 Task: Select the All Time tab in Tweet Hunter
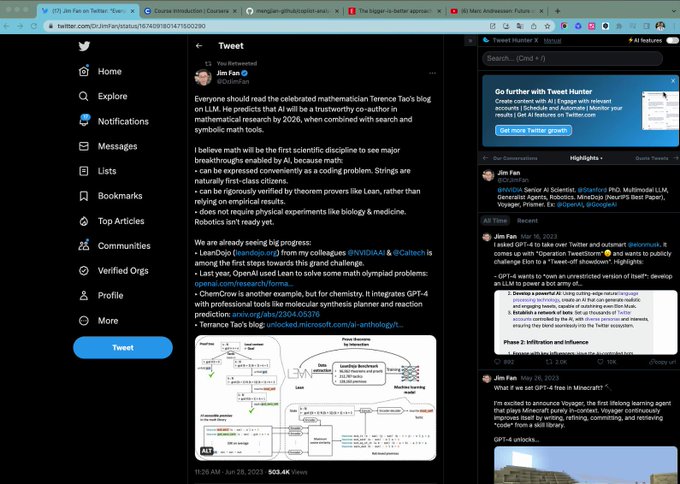click(495, 221)
